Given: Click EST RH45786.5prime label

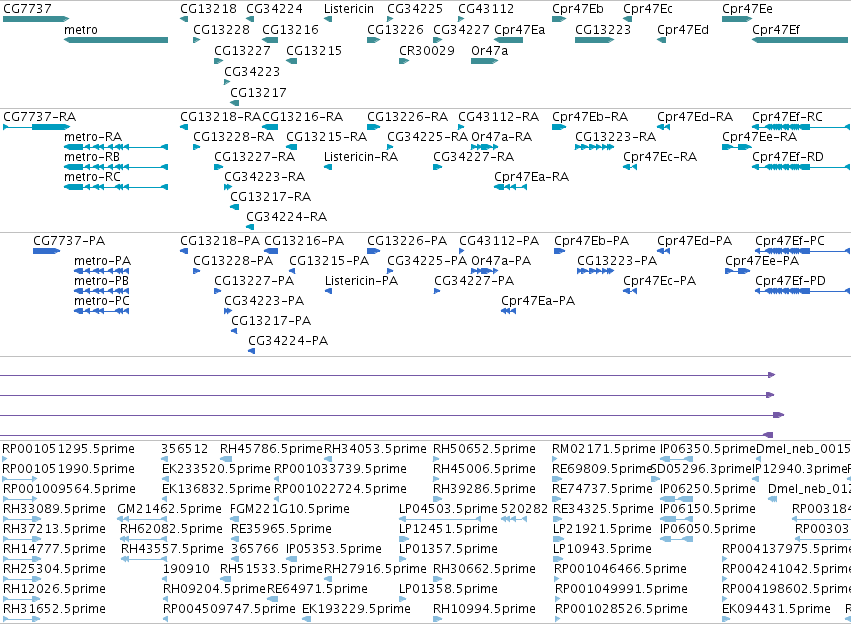Looking at the screenshot, I should point(271,449).
